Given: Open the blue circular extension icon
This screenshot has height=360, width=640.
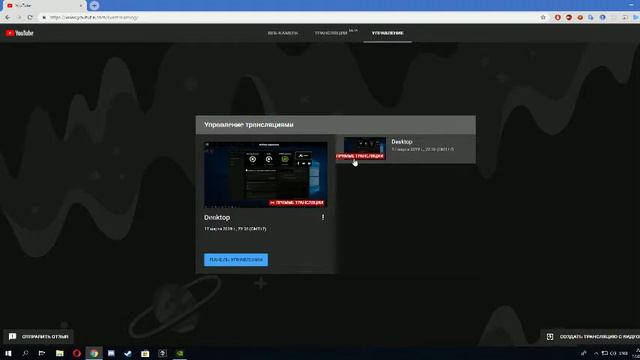Looking at the screenshot, I should (602, 18).
